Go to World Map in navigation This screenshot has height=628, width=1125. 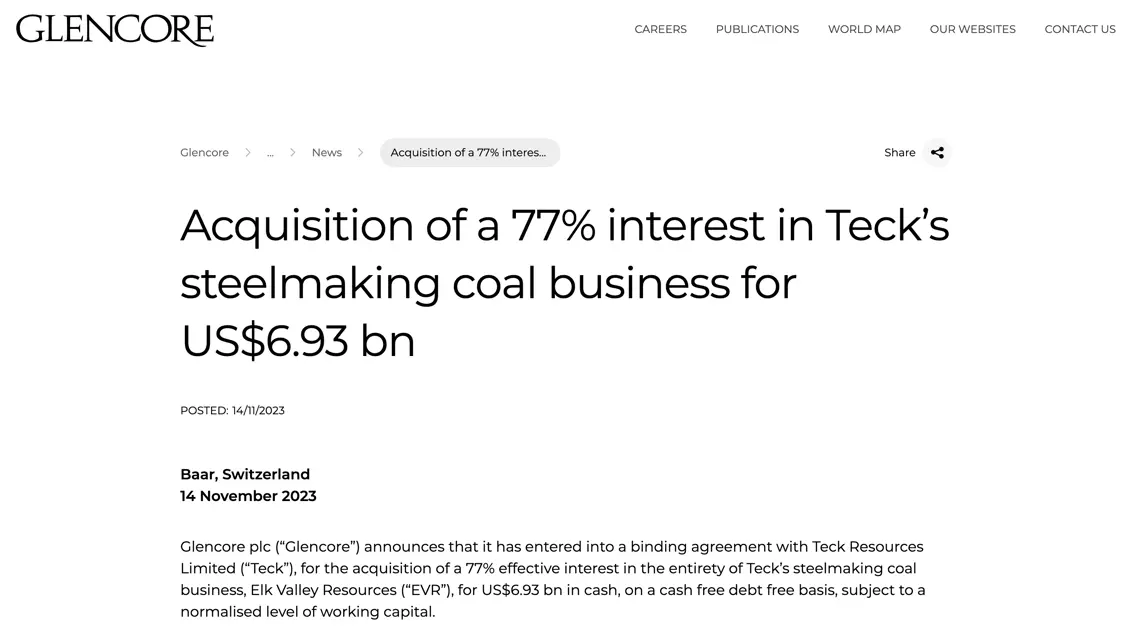864,29
